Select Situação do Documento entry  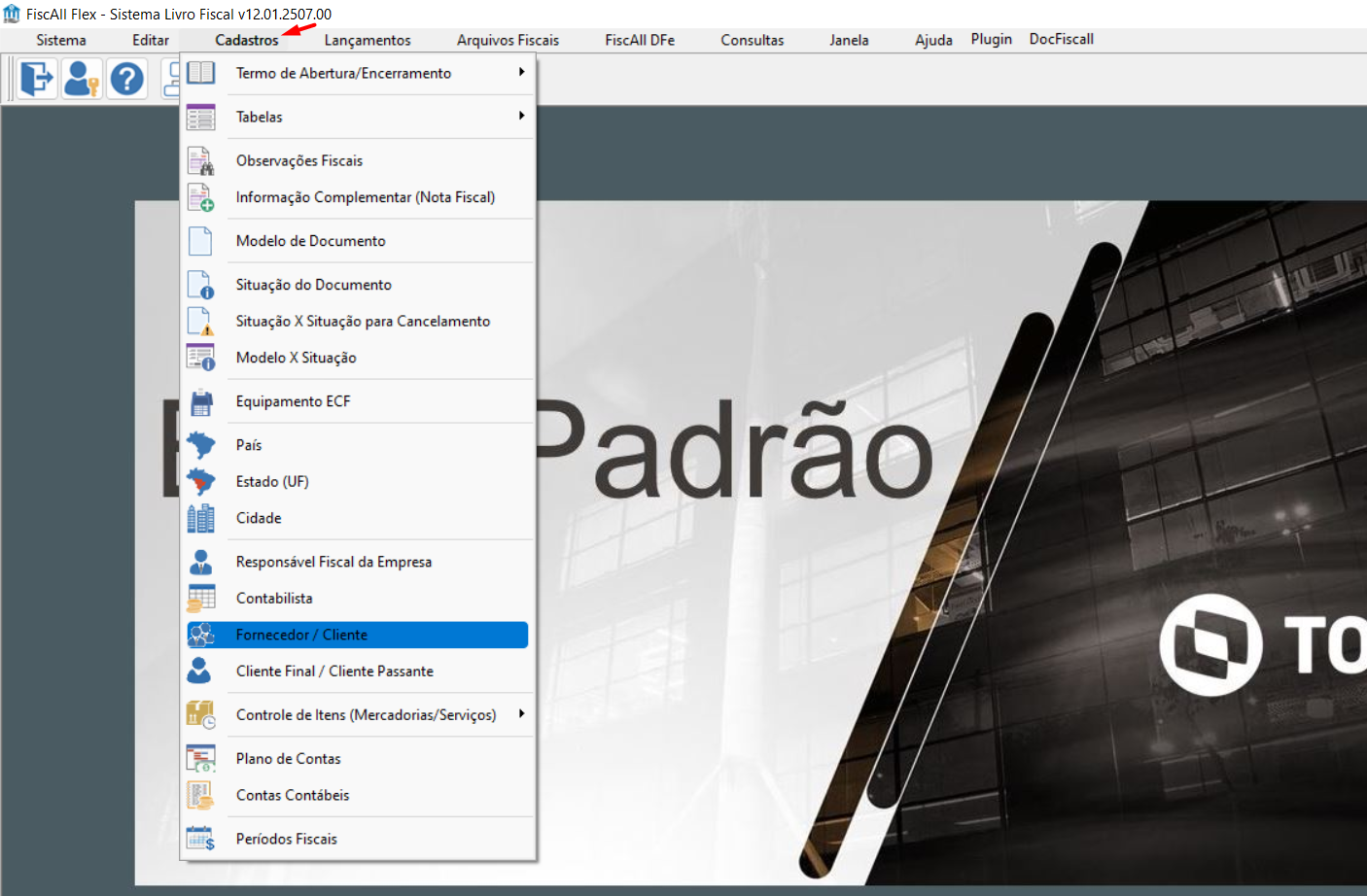[358, 285]
